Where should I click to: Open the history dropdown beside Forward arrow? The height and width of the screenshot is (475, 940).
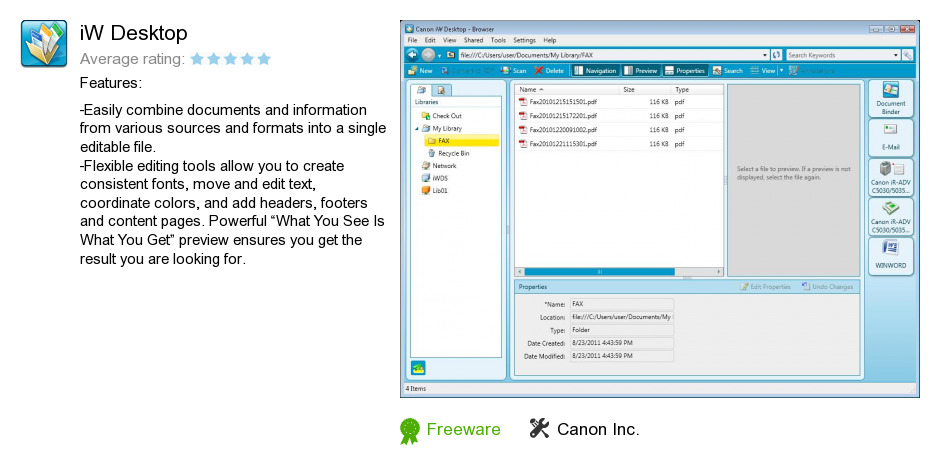tap(439, 55)
